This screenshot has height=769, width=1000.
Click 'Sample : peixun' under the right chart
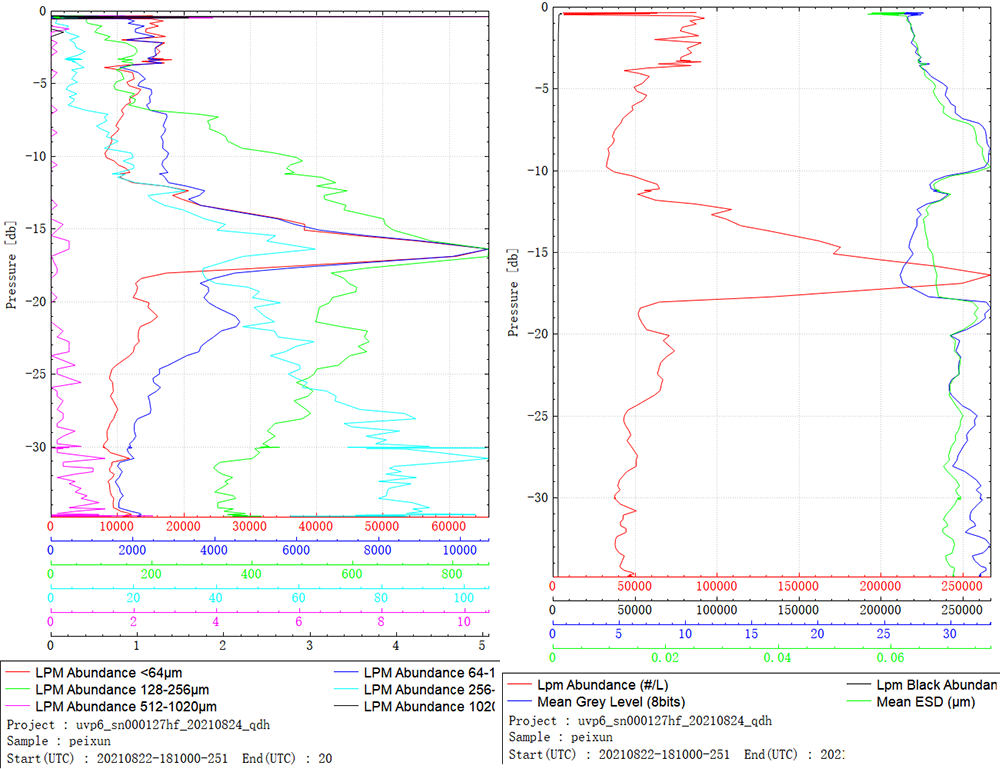tap(561, 736)
